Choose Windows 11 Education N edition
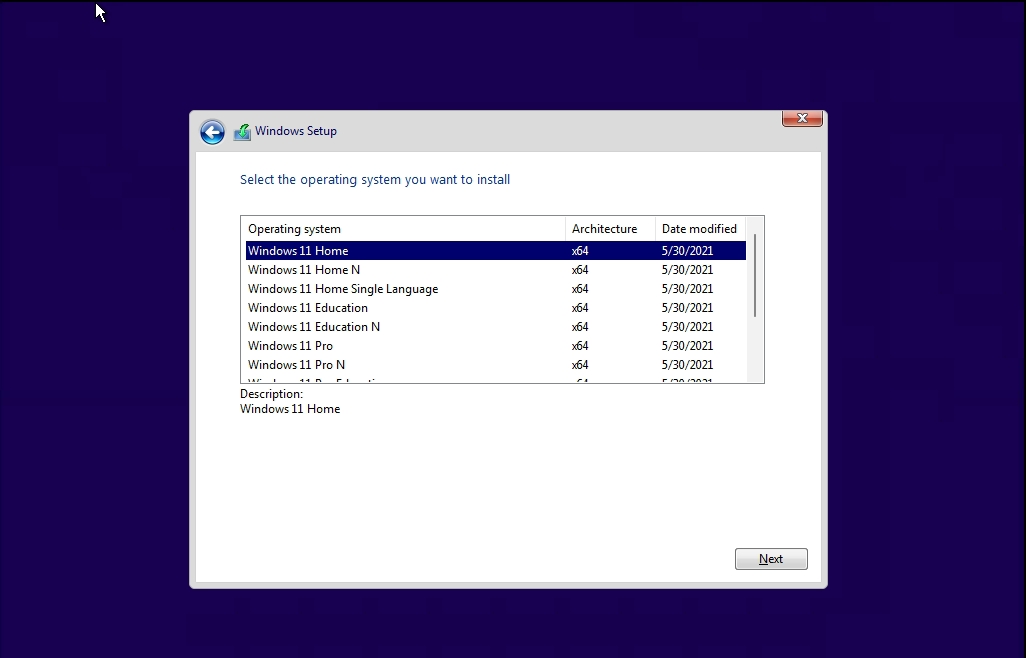1026x658 pixels. [350, 326]
